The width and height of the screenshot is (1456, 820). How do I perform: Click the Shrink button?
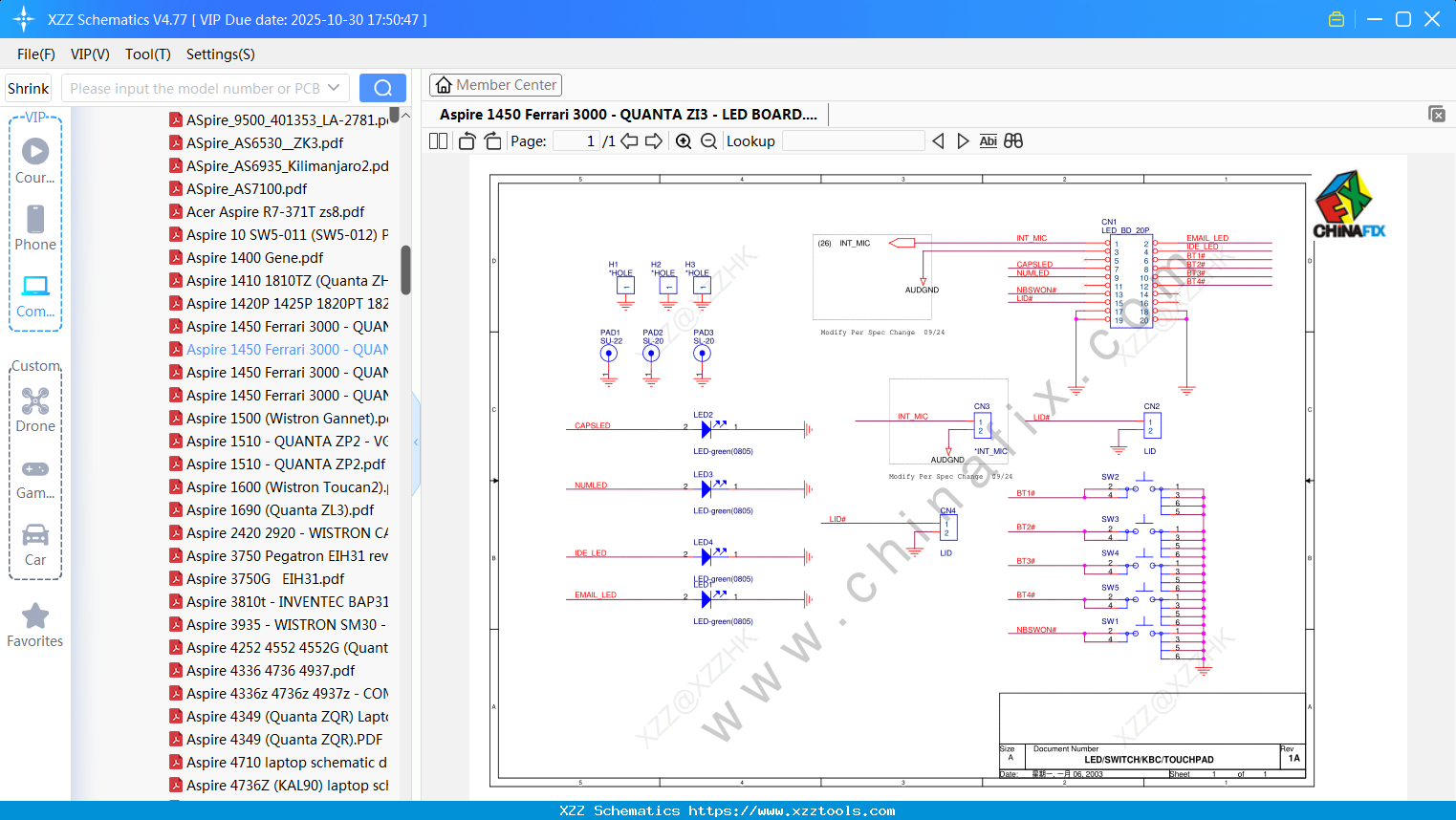(x=29, y=88)
